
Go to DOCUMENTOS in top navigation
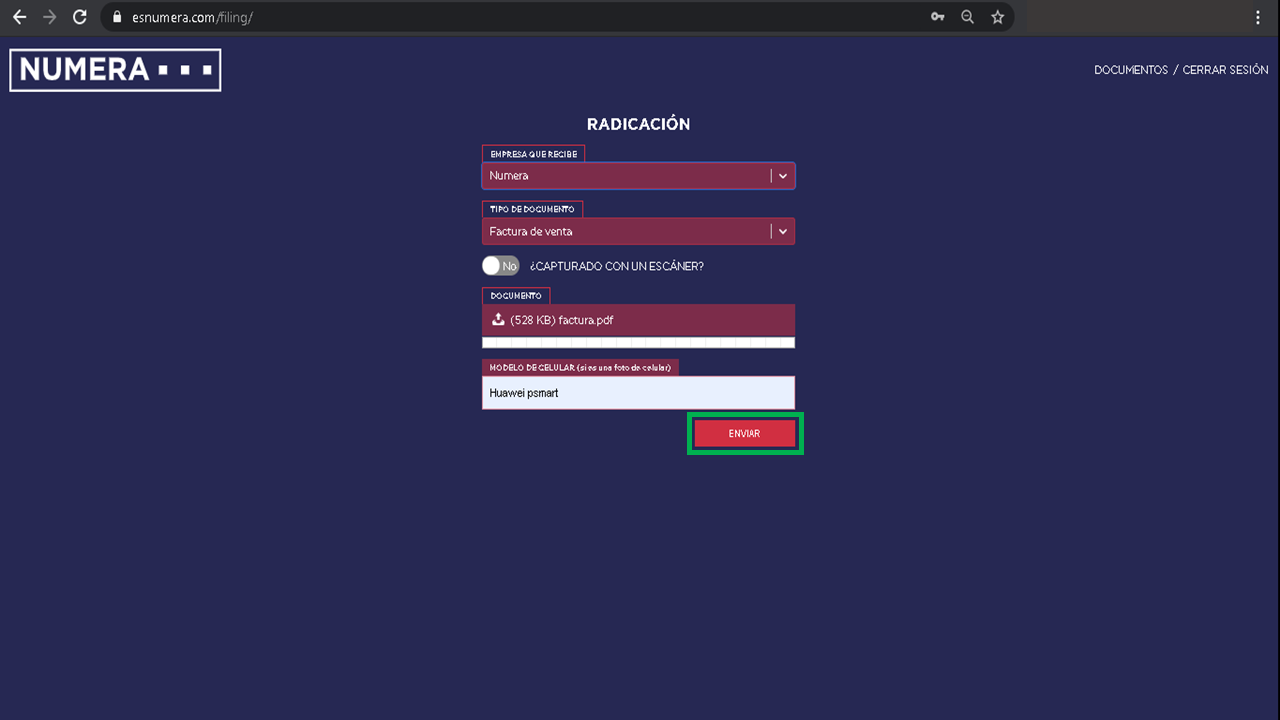coord(1131,70)
